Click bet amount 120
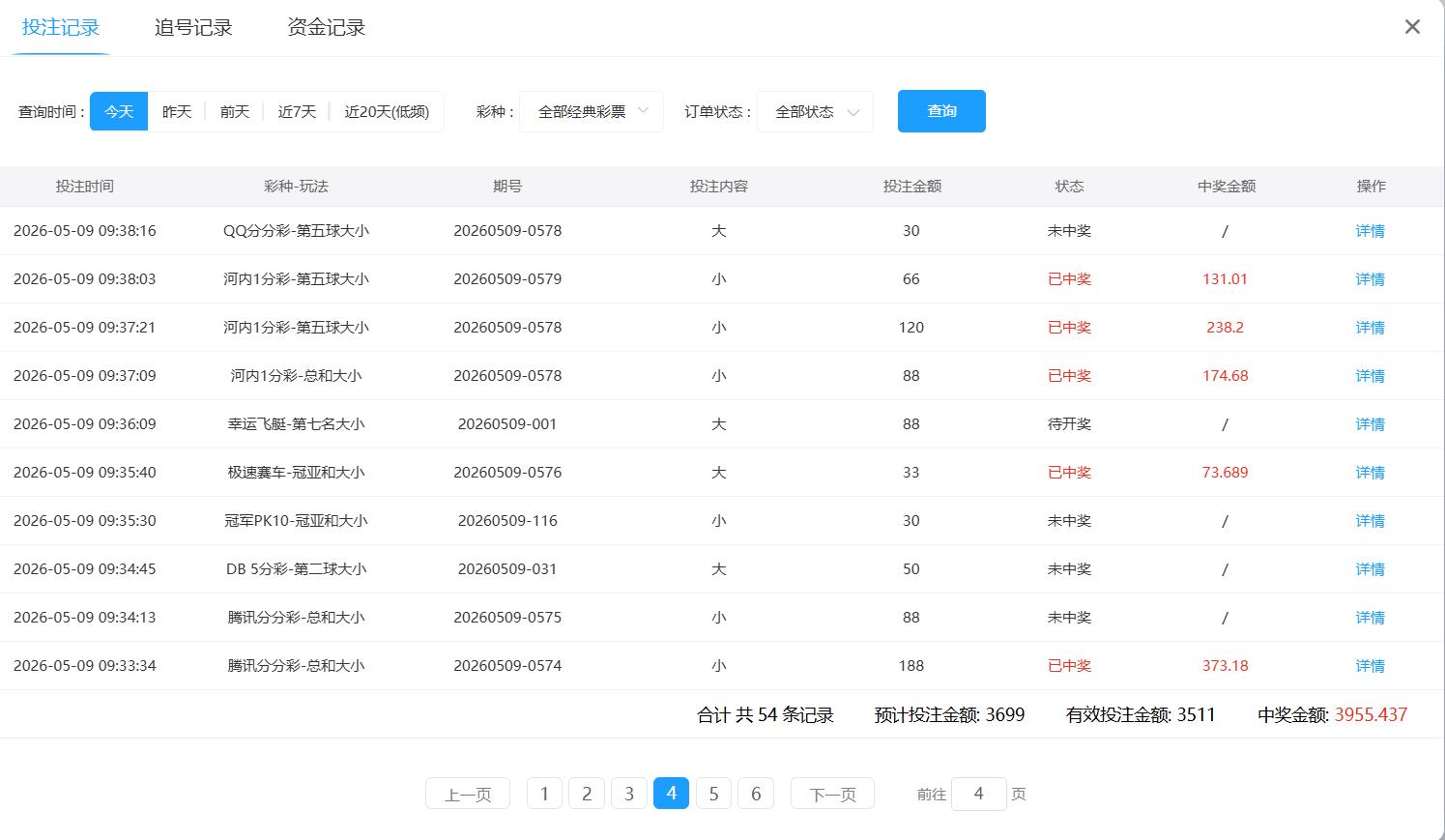Viewport: 1445px width, 840px height. (x=910, y=328)
